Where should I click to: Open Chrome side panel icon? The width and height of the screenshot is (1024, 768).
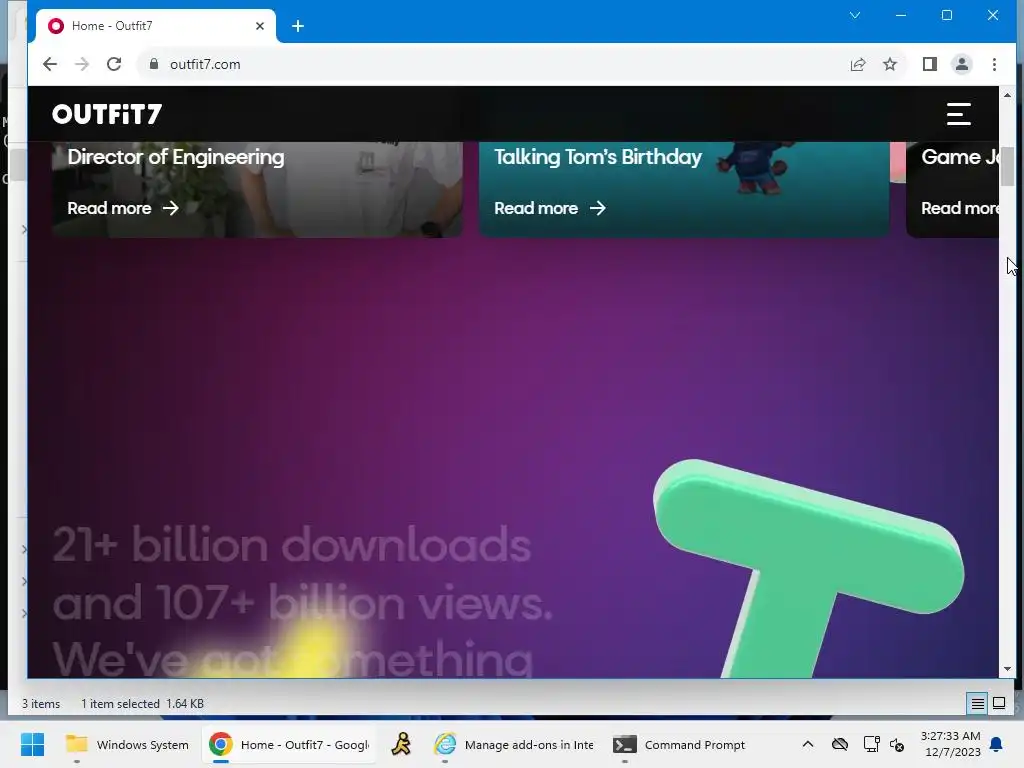pyautogui.click(x=929, y=64)
